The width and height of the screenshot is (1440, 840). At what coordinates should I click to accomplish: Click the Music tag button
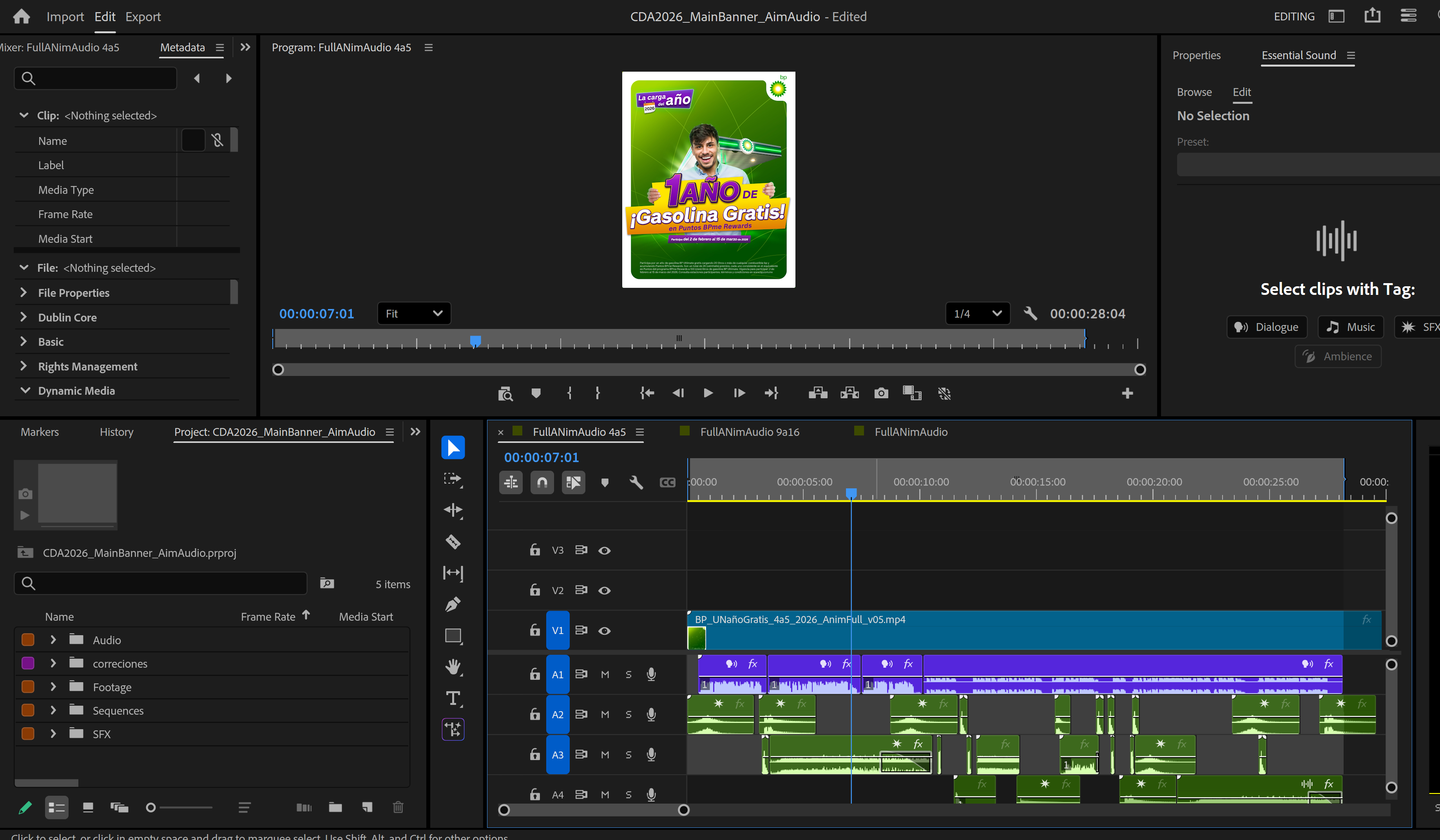(x=1350, y=327)
